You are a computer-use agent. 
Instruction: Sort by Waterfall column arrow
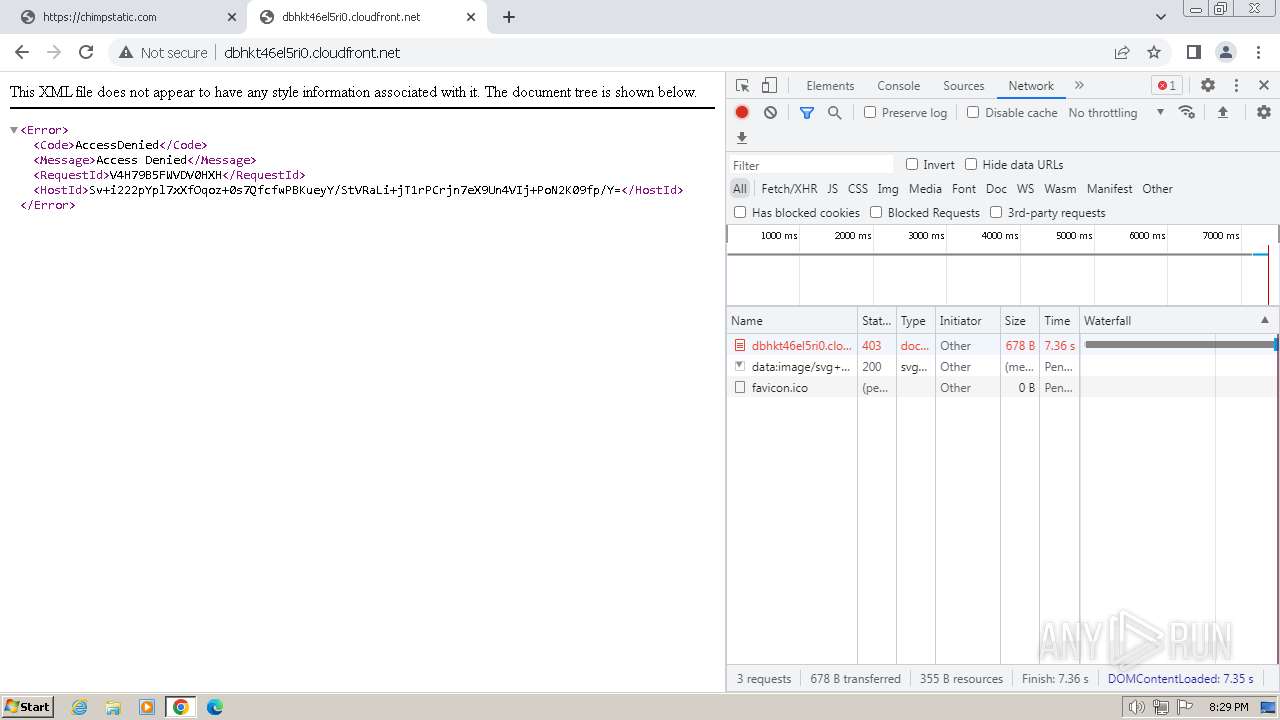(x=1264, y=320)
